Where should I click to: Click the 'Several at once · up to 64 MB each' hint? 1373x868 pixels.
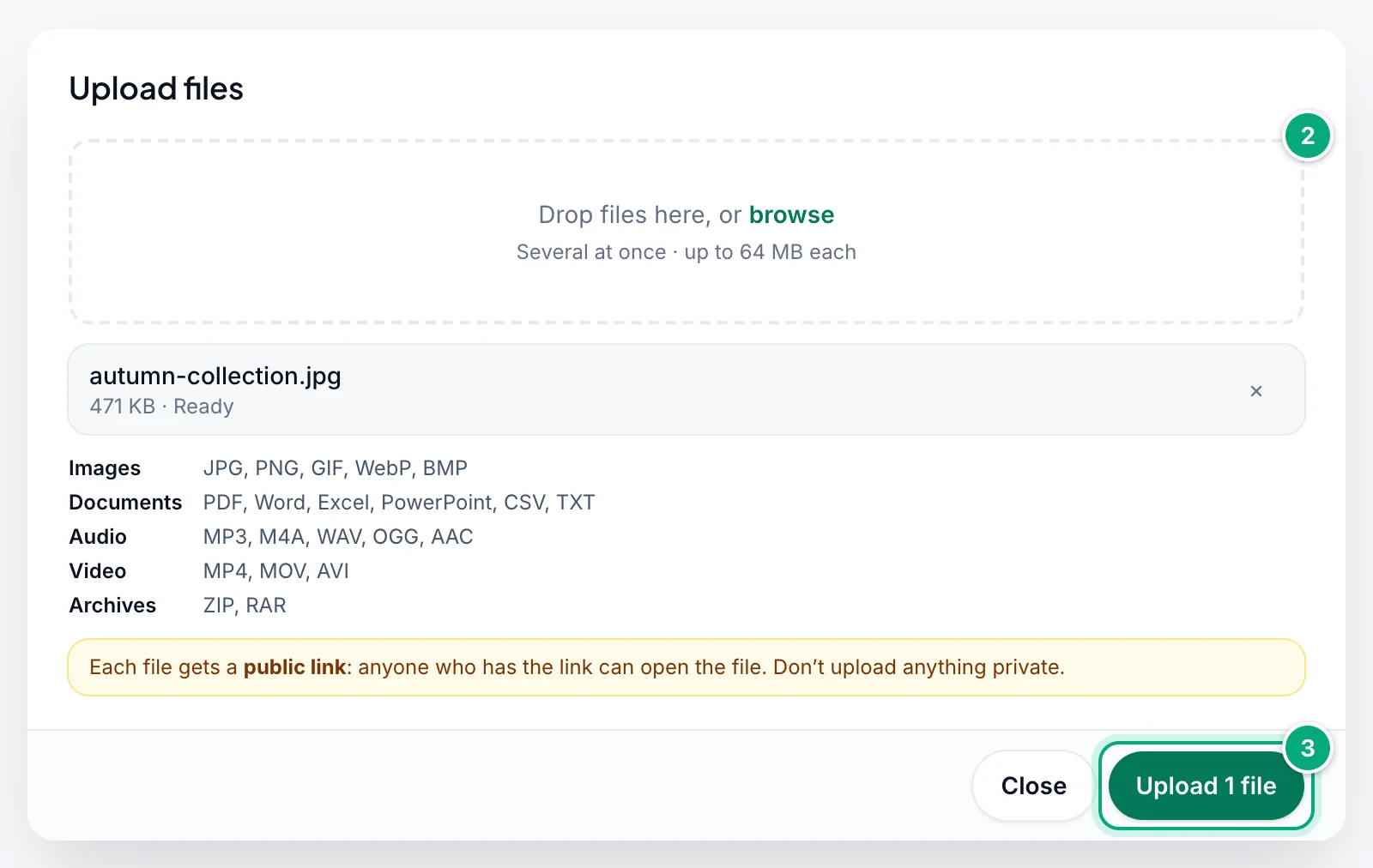pos(686,252)
